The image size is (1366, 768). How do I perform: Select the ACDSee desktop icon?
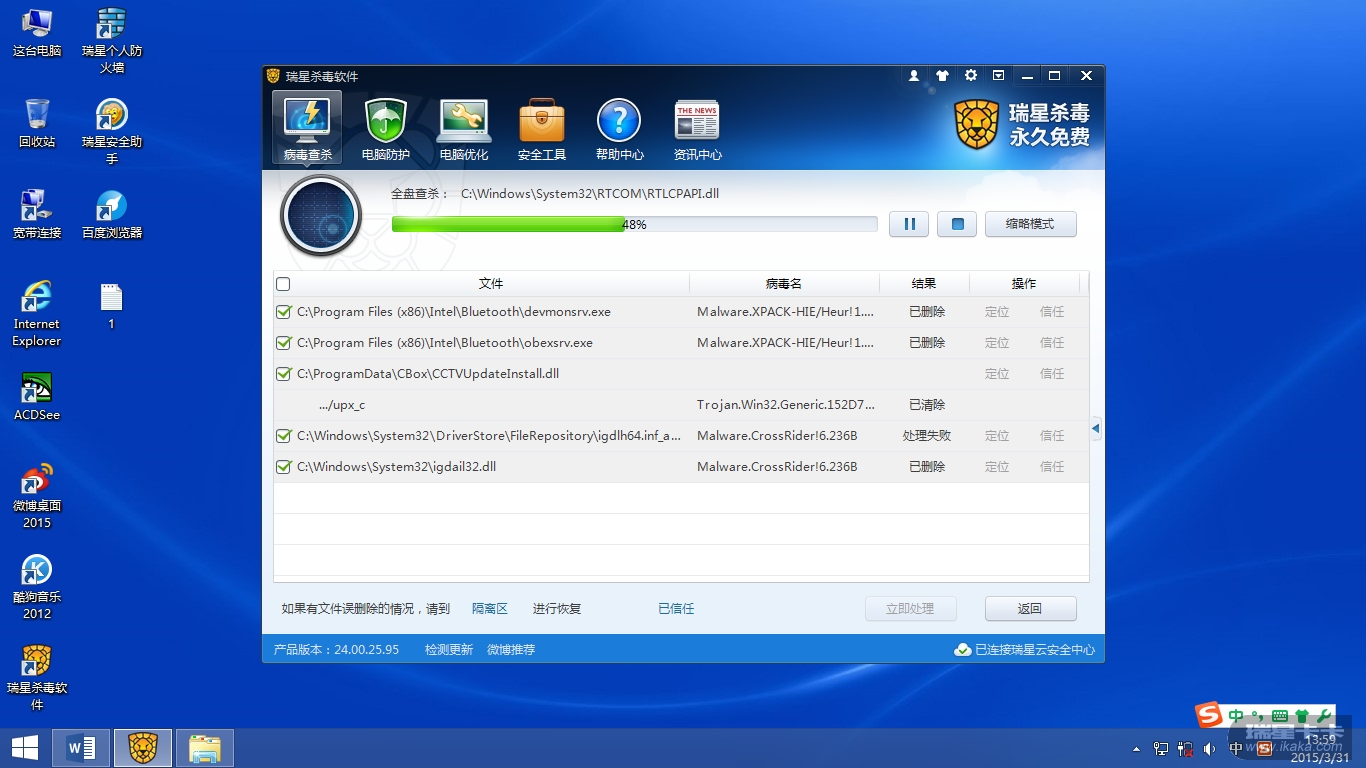coord(37,397)
